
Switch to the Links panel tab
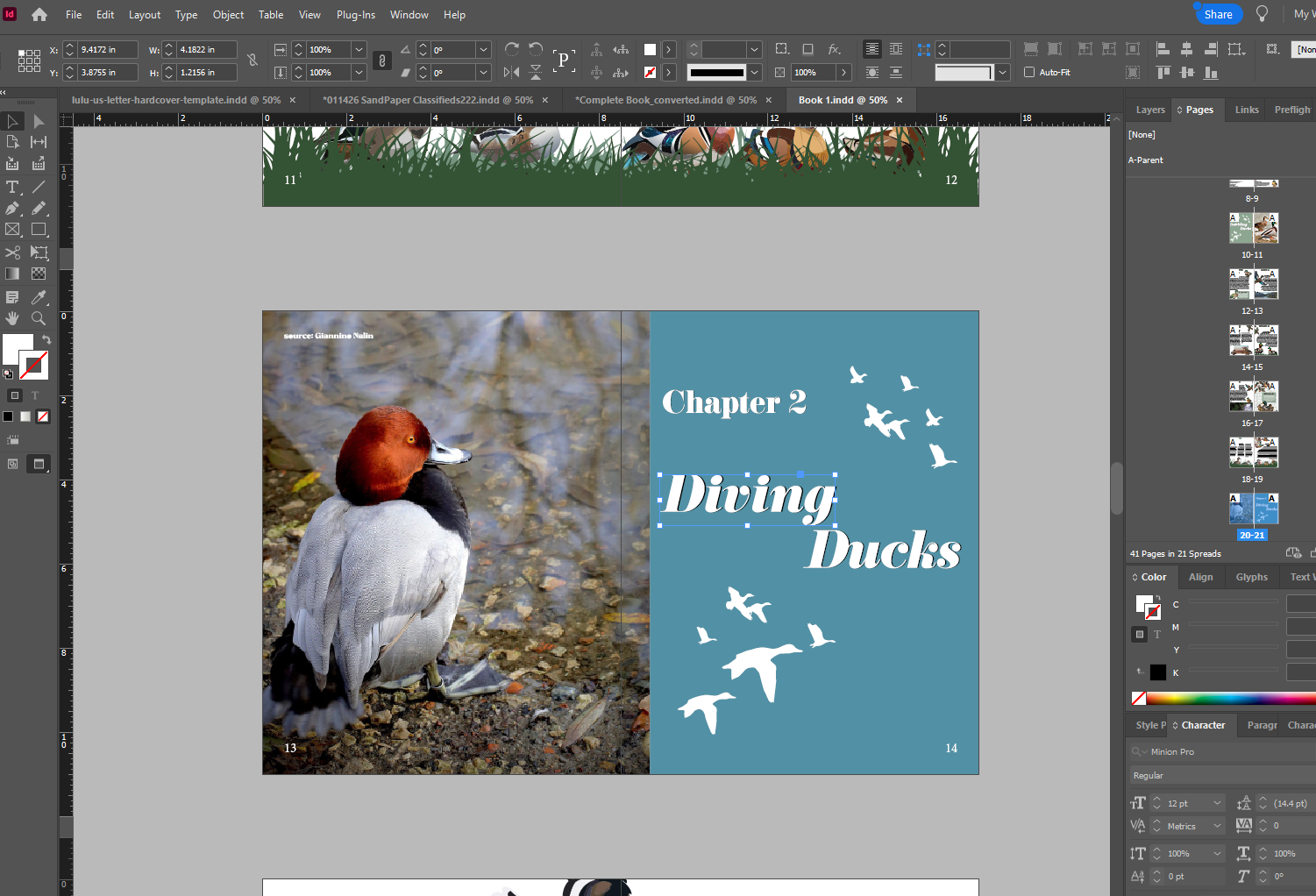pos(1247,110)
